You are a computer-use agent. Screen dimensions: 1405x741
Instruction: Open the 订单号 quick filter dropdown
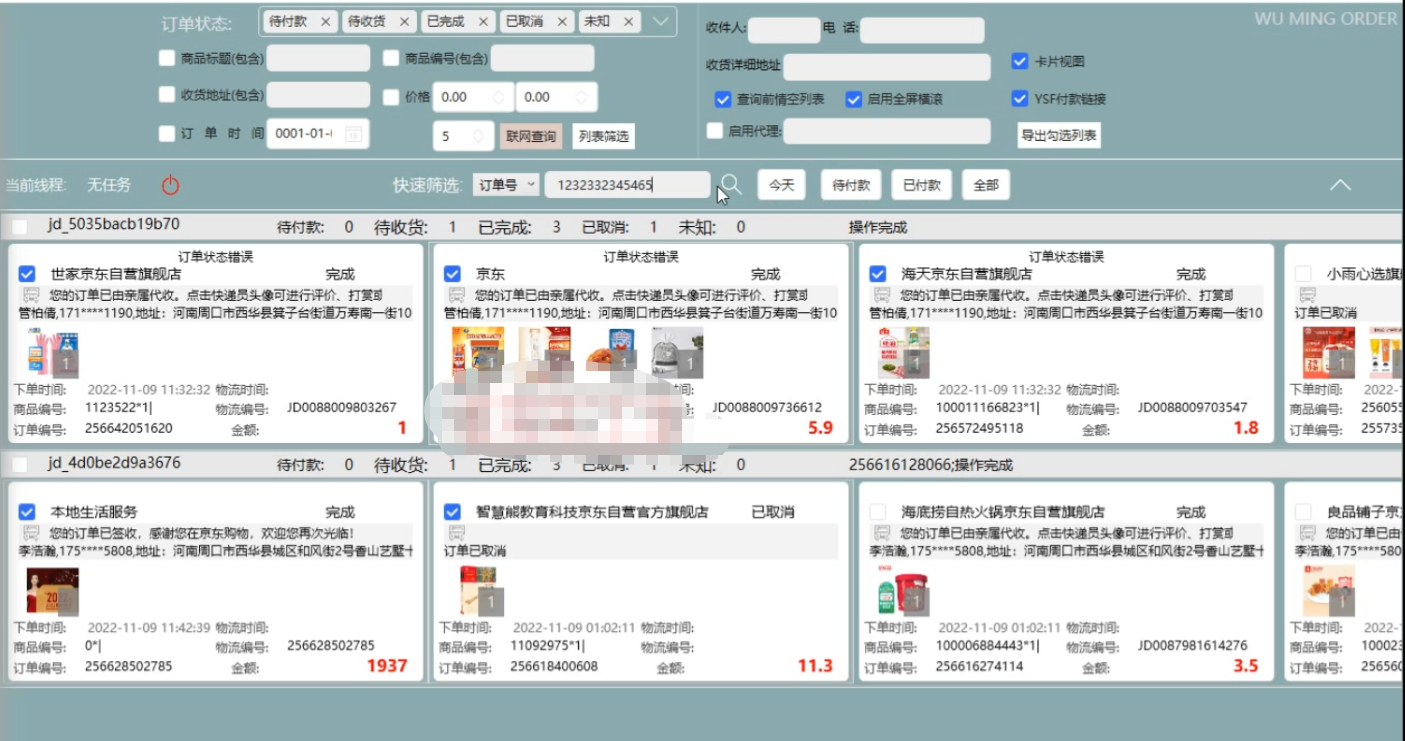tap(506, 185)
